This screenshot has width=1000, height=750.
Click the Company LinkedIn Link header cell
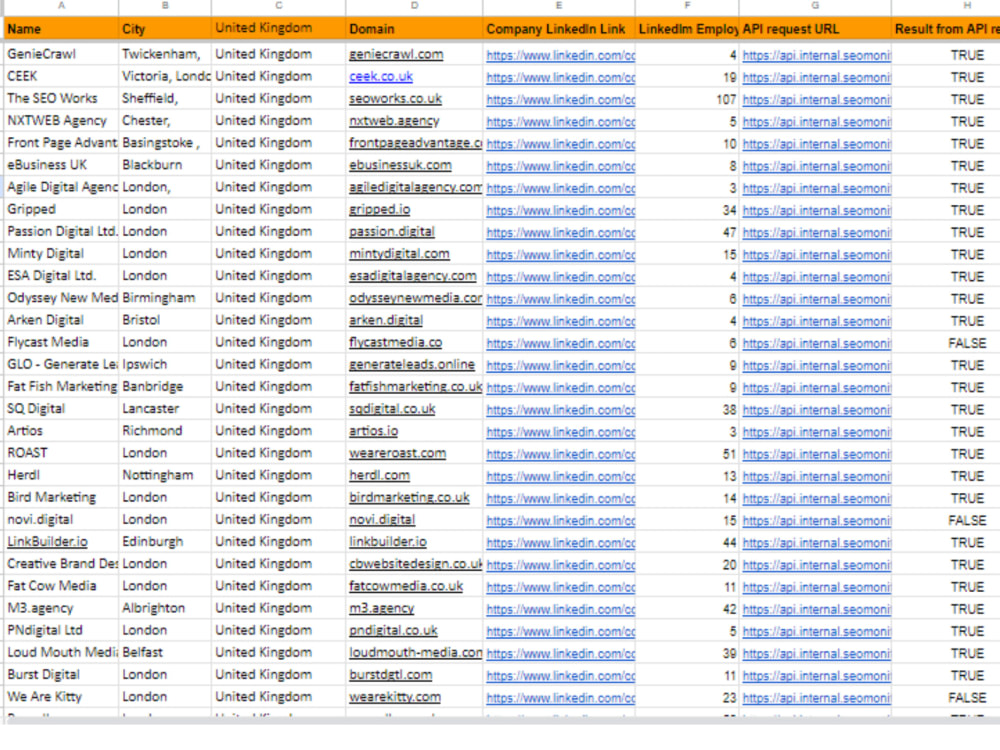[x=559, y=29]
